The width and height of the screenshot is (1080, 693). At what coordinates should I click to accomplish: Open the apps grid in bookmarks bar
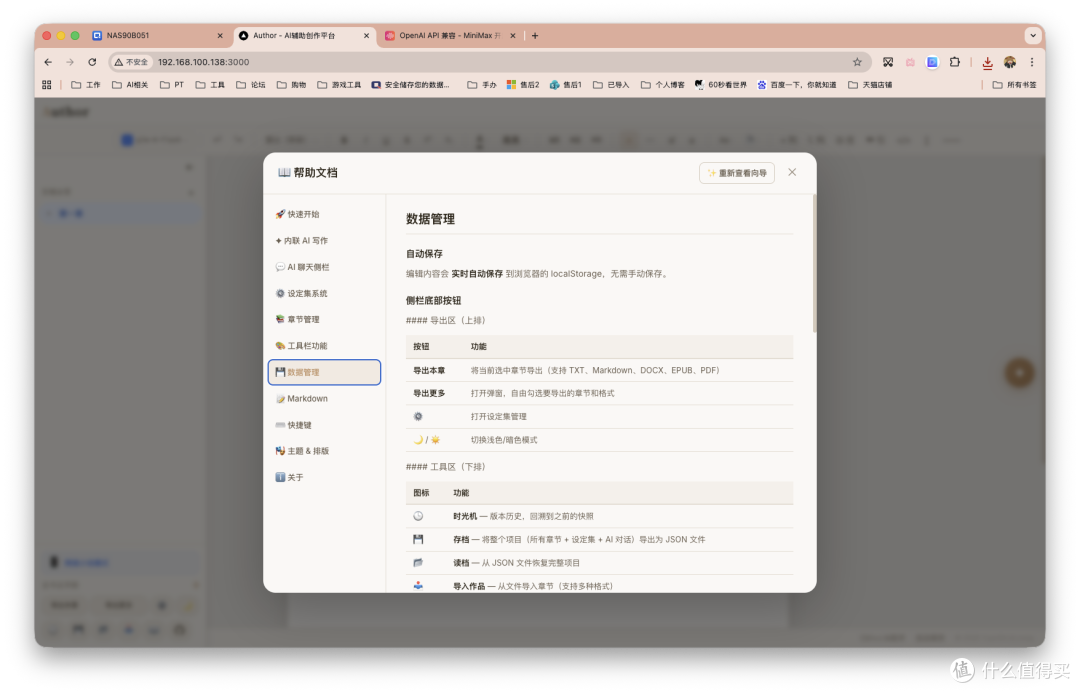point(47,85)
